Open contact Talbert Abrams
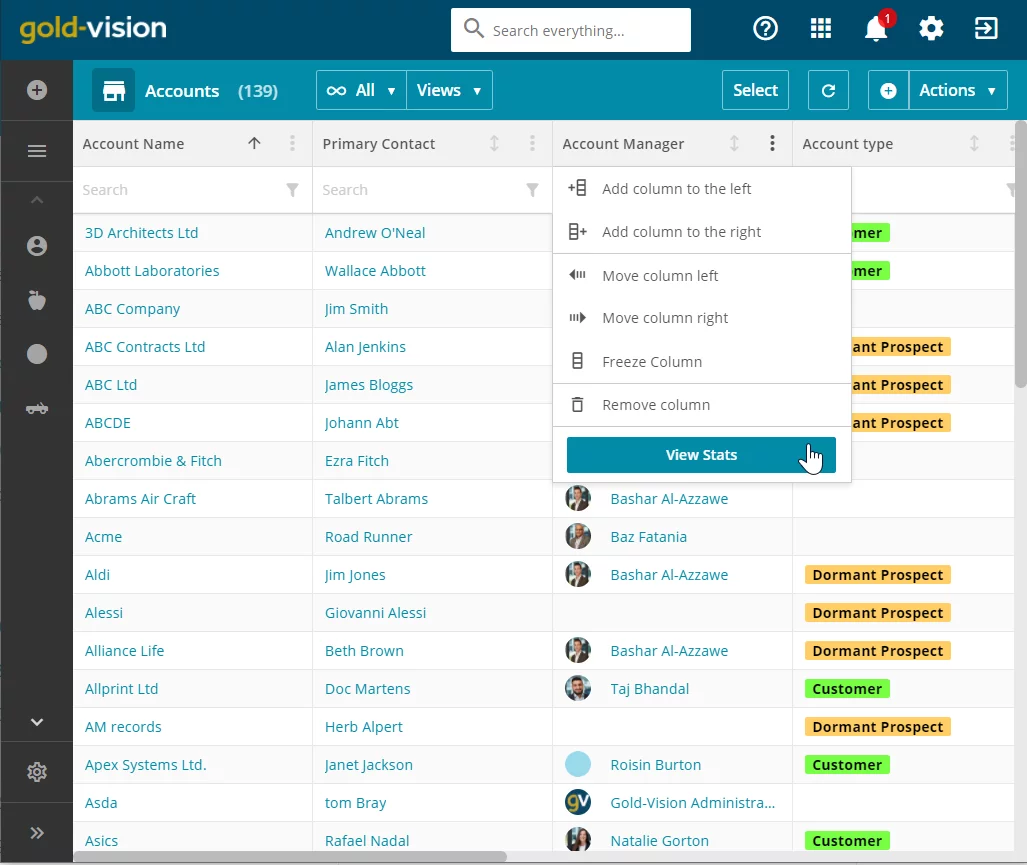This screenshot has width=1027, height=865. tap(377, 499)
